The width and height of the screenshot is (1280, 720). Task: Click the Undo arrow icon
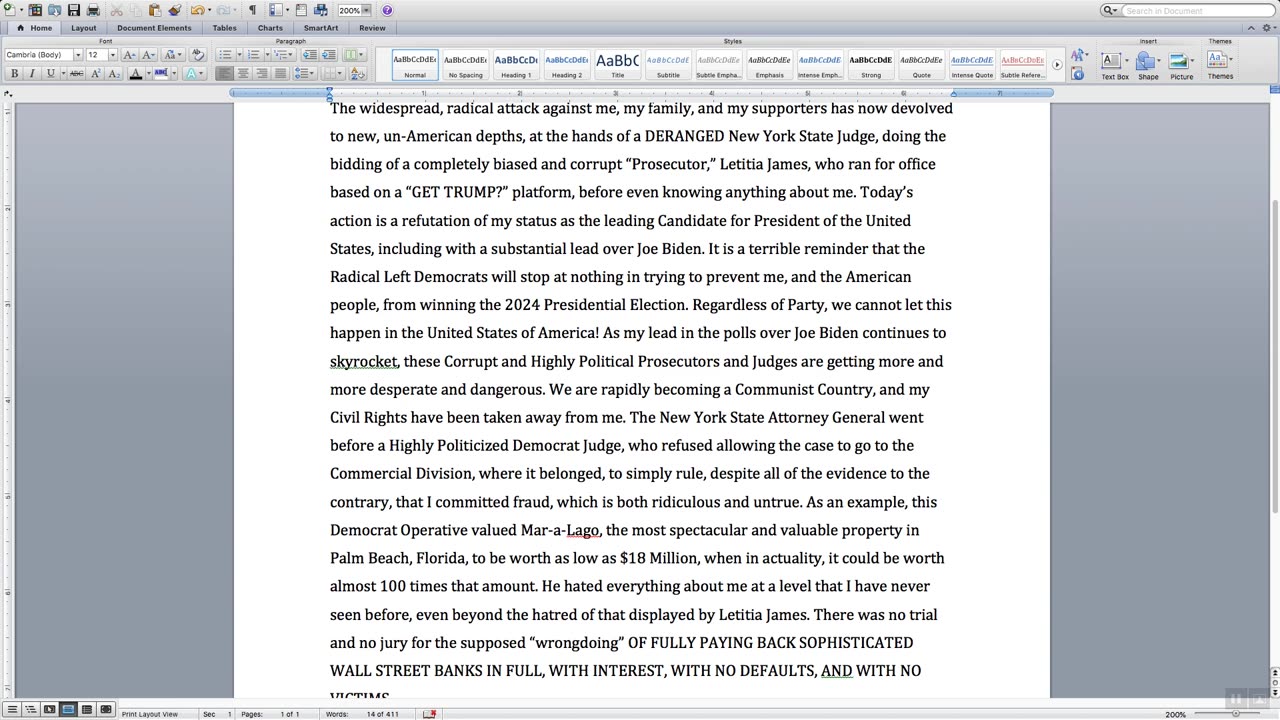[198, 10]
